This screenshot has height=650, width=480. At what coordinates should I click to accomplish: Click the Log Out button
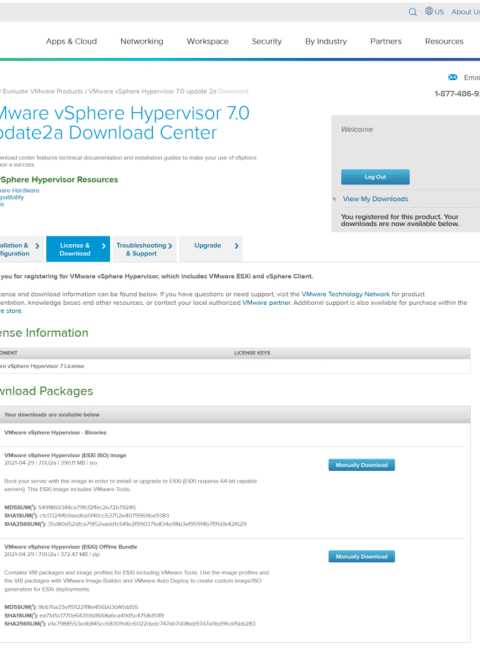tap(375, 177)
